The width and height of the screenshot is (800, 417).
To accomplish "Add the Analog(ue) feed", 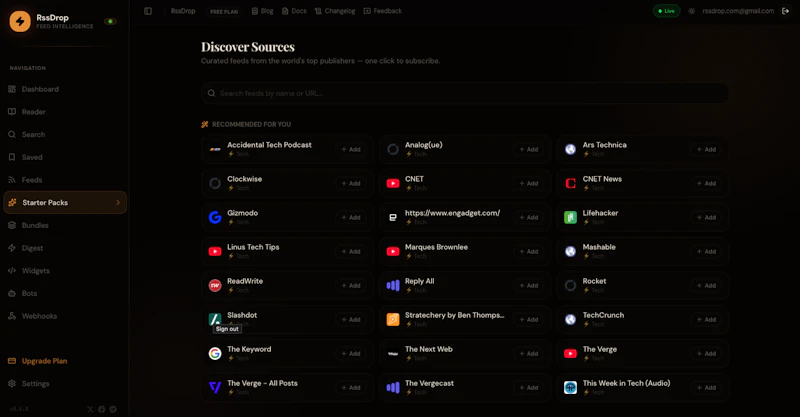I will [x=529, y=150].
